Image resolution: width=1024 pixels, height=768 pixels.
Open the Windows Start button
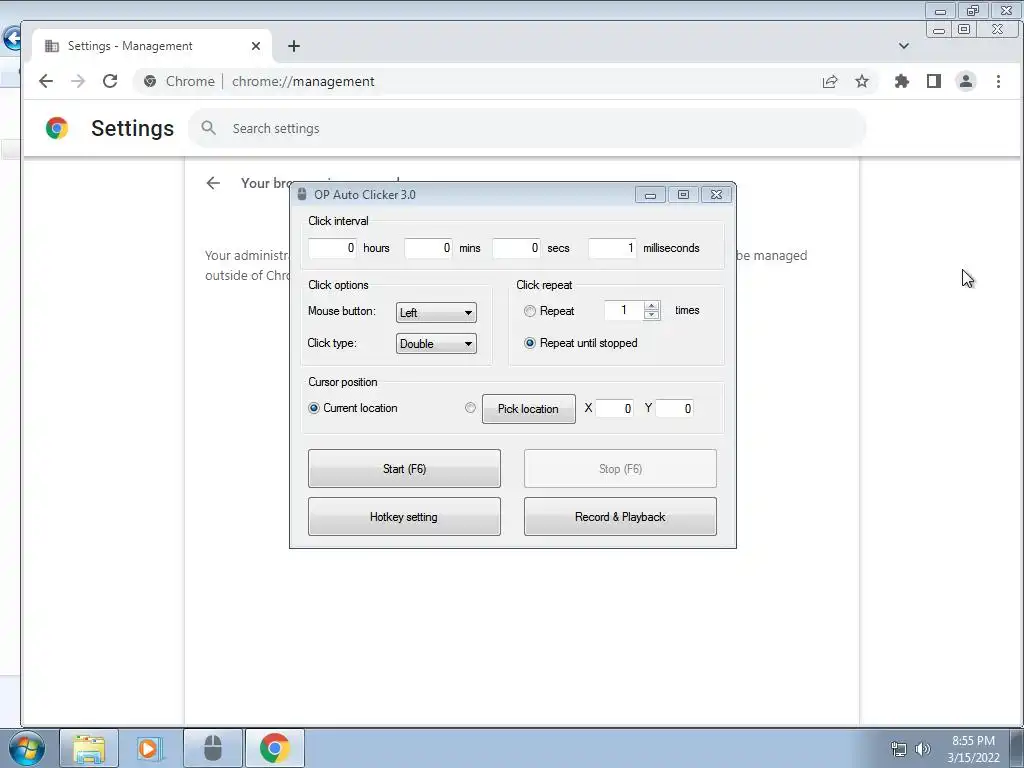(x=26, y=748)
